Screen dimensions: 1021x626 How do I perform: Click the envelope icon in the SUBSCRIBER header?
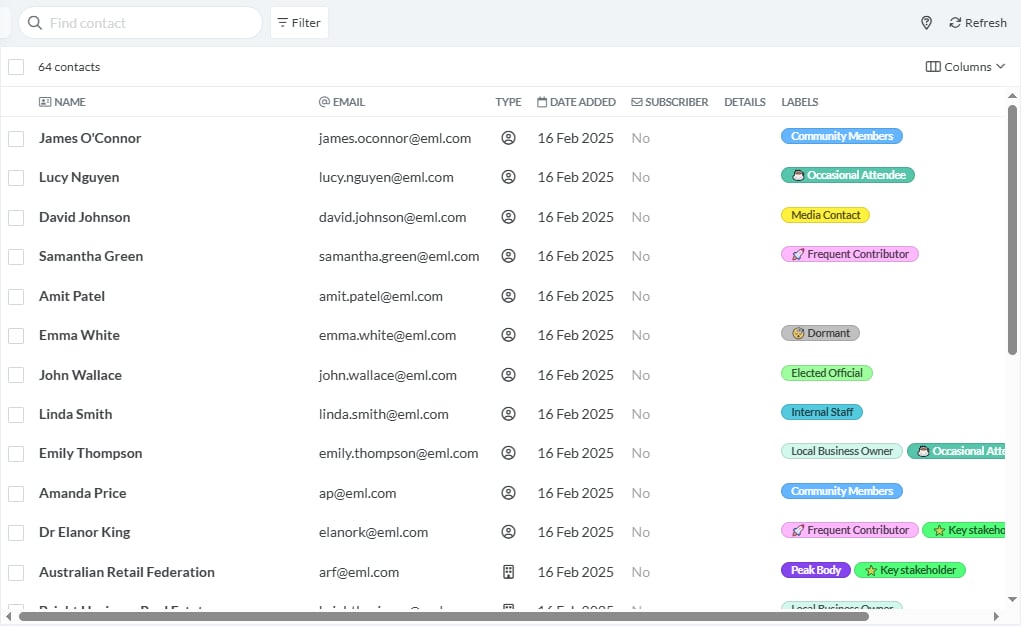pos(637,102)
